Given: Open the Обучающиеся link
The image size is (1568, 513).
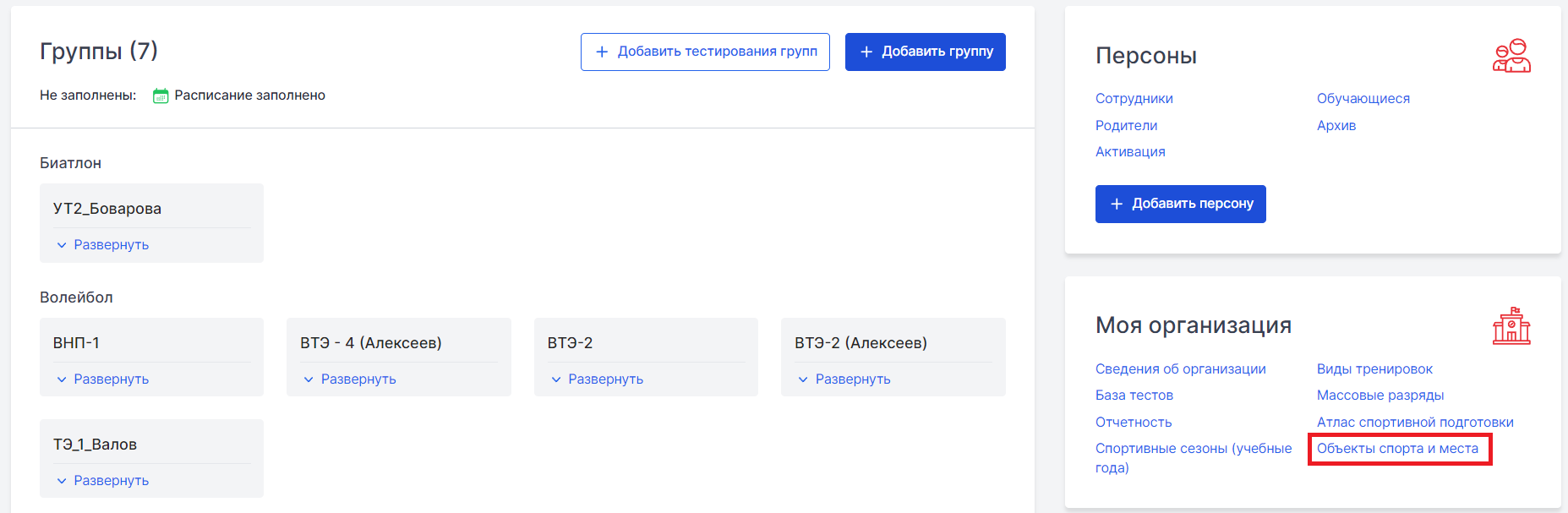Looking at the screenshot, I should click(1363, 99).
